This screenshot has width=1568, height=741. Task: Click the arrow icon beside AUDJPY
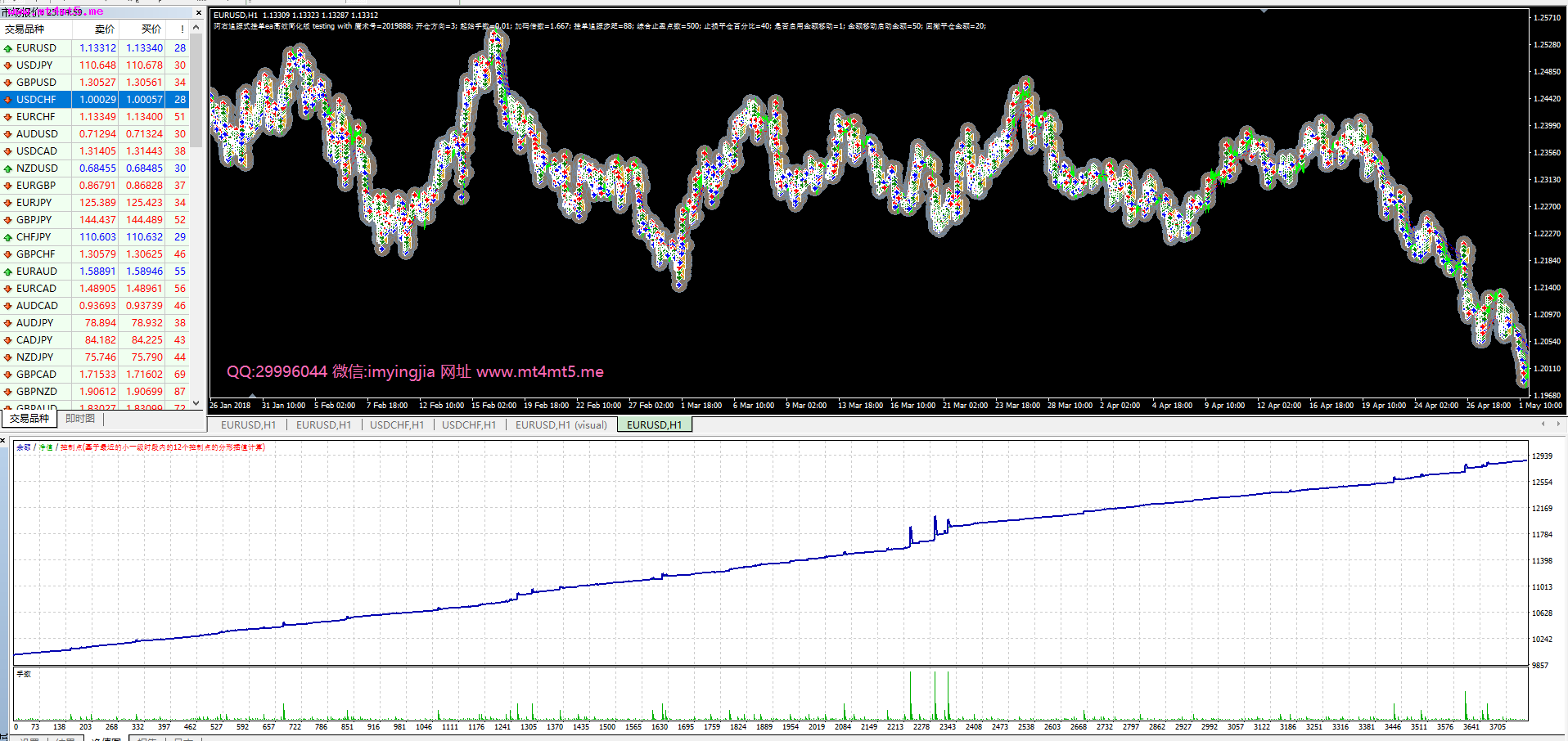click(7, 323)
